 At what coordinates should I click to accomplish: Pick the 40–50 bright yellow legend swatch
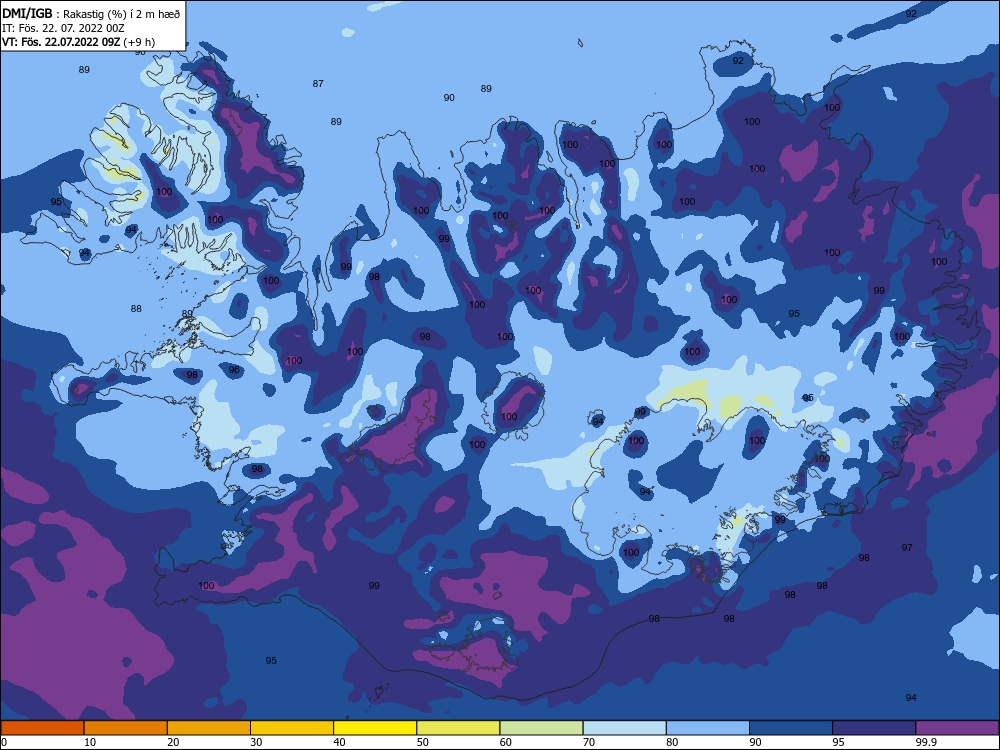click(x=375, y=728)
